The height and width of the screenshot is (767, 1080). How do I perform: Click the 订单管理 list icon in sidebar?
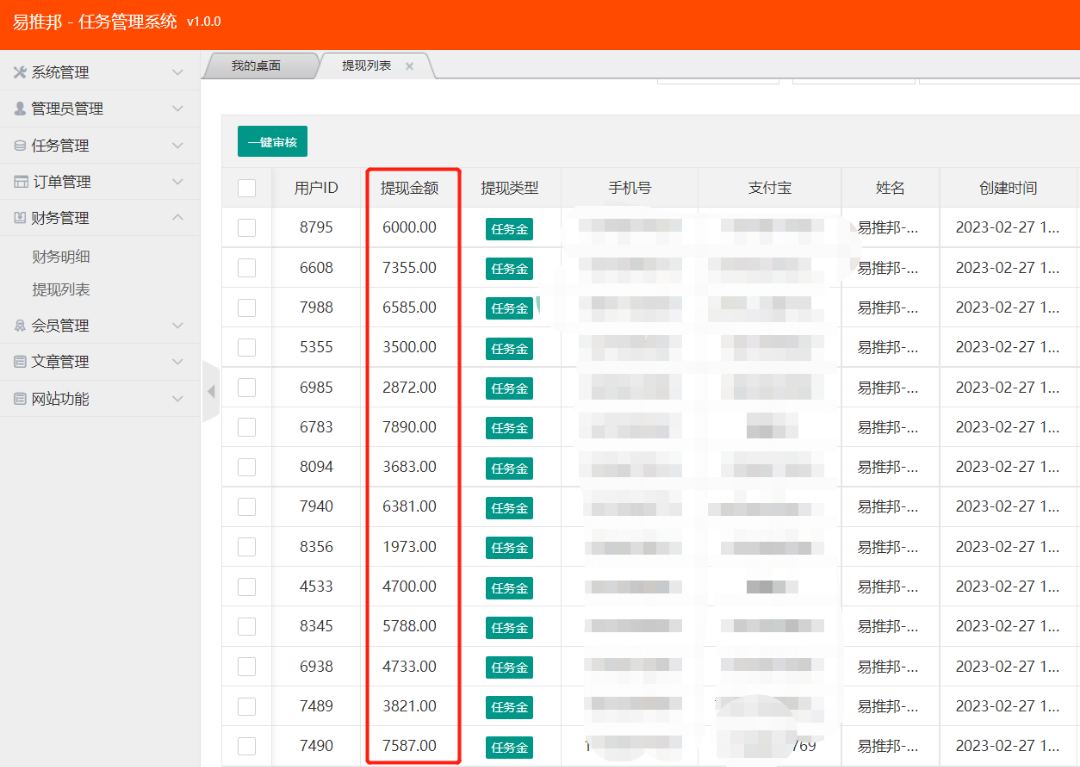click(22, 181)
